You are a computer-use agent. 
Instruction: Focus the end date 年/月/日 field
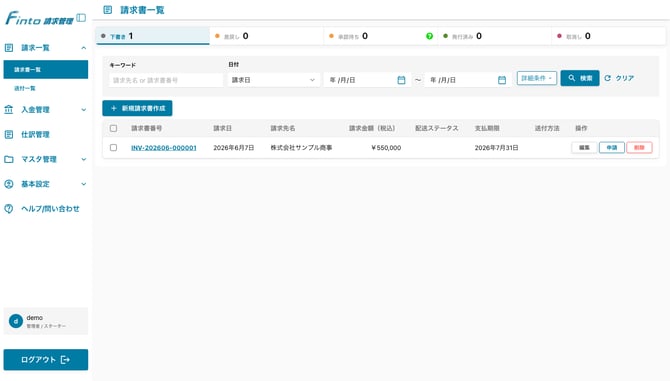pyautogui.click(x=467, y=80)
